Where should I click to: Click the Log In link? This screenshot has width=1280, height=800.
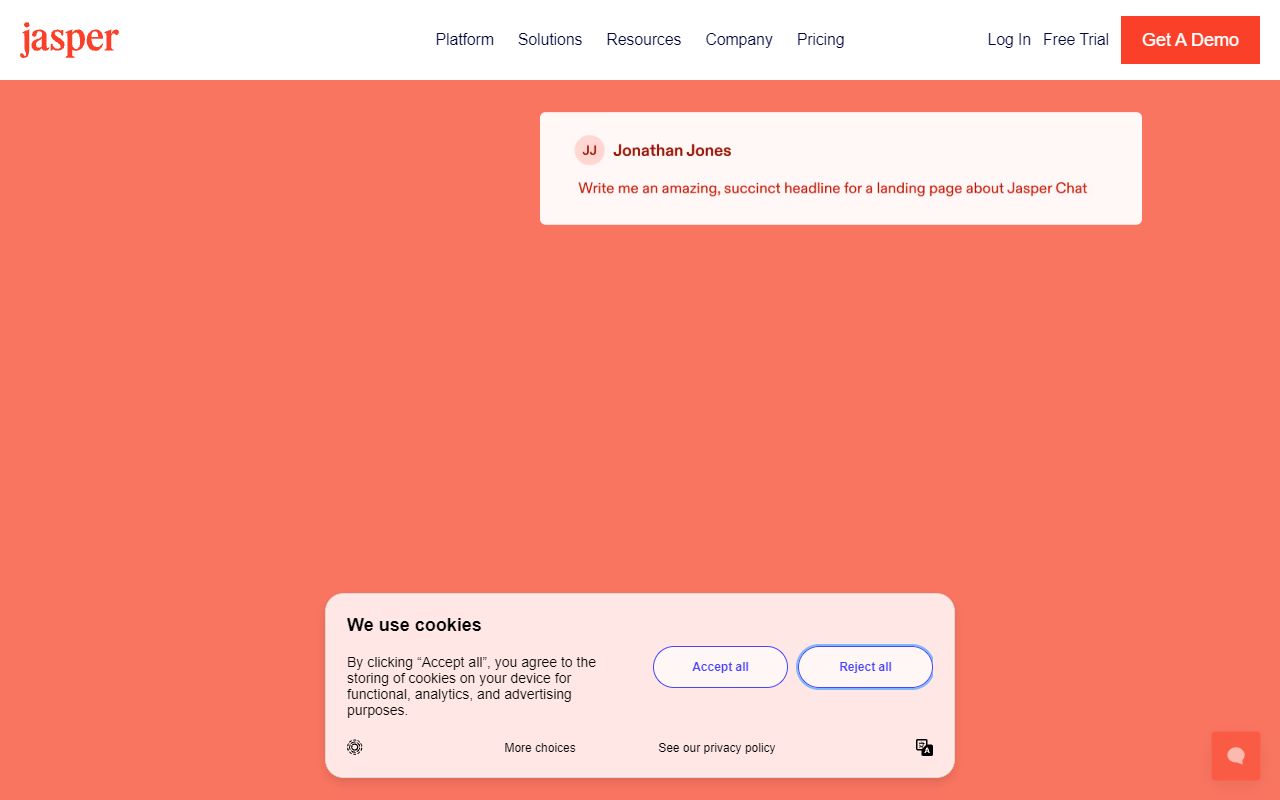1008,39
